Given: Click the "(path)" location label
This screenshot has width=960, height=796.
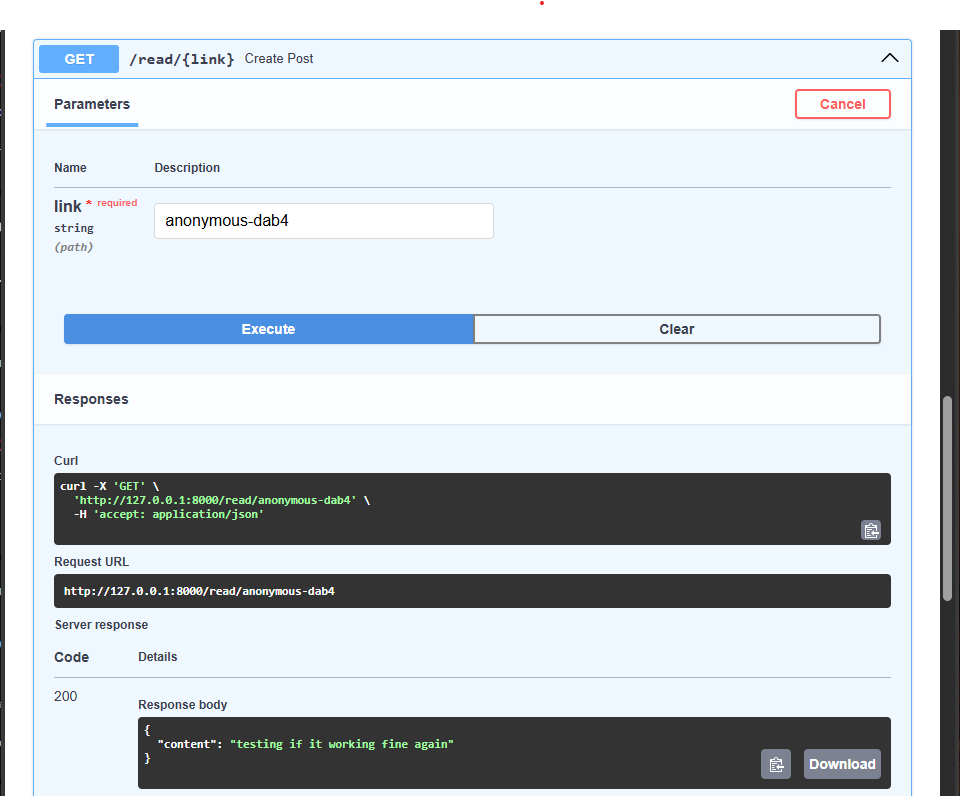Looking at the screenshot, I should (73, 247).
